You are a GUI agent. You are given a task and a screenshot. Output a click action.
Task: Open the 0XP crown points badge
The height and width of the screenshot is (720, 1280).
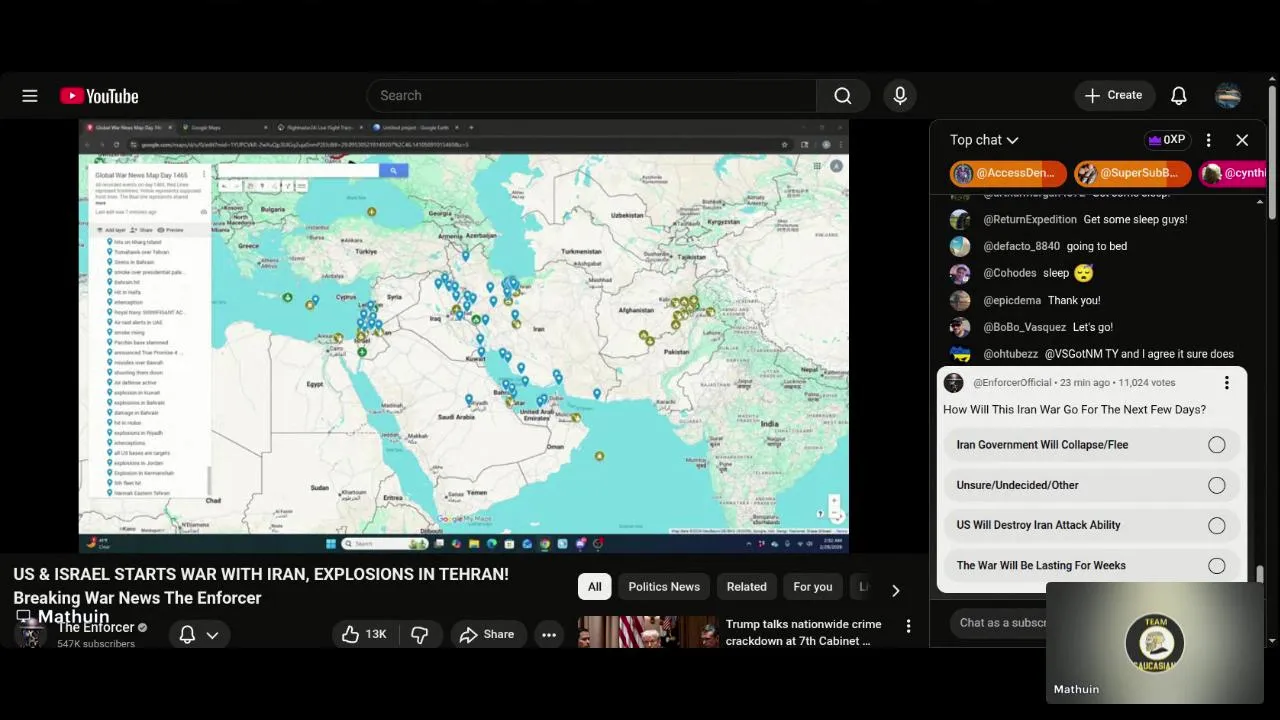[x=1167, y=140]
